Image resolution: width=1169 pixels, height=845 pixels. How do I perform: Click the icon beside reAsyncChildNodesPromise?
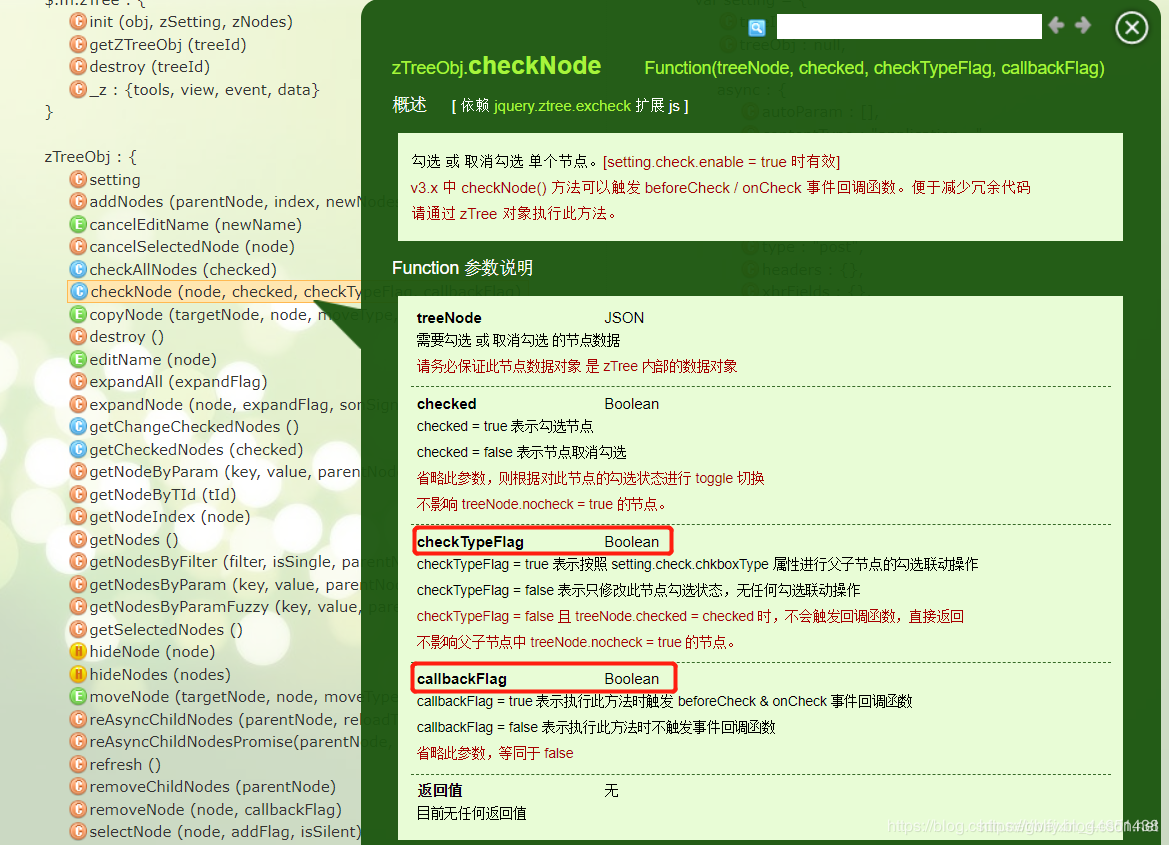[x=78, y=742]
